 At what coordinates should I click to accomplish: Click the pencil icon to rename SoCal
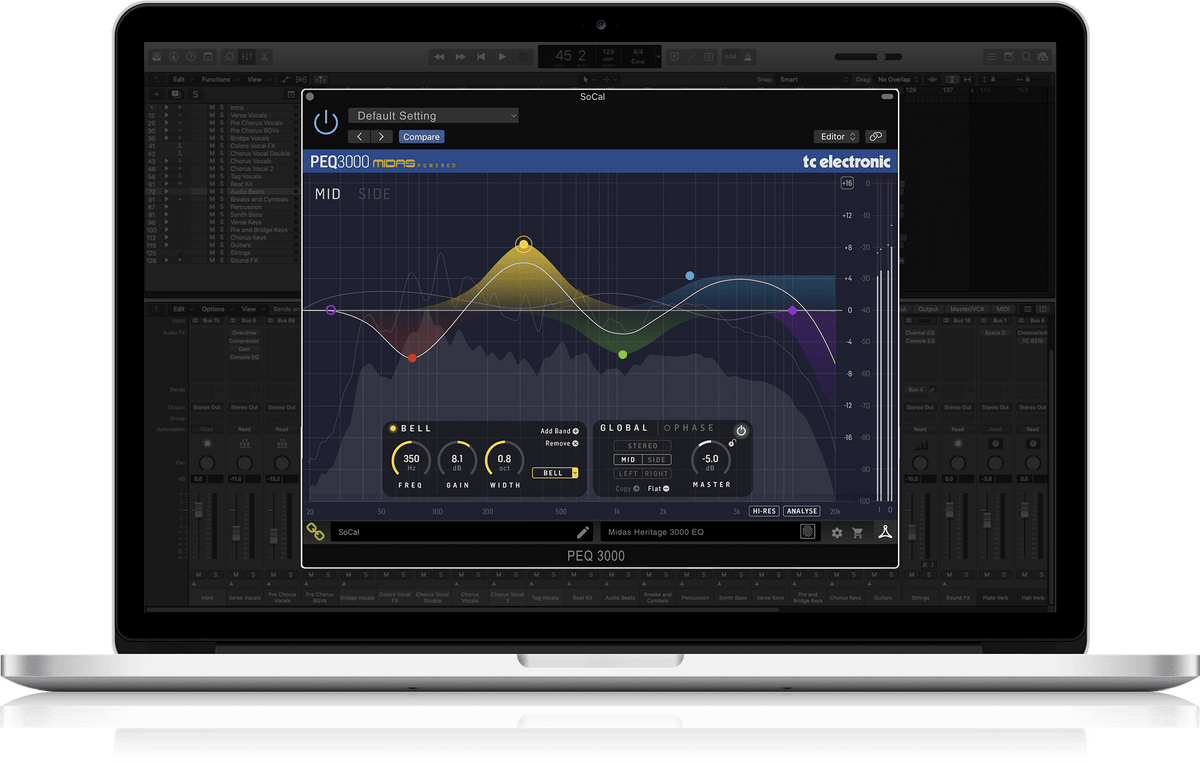(583, 532)
